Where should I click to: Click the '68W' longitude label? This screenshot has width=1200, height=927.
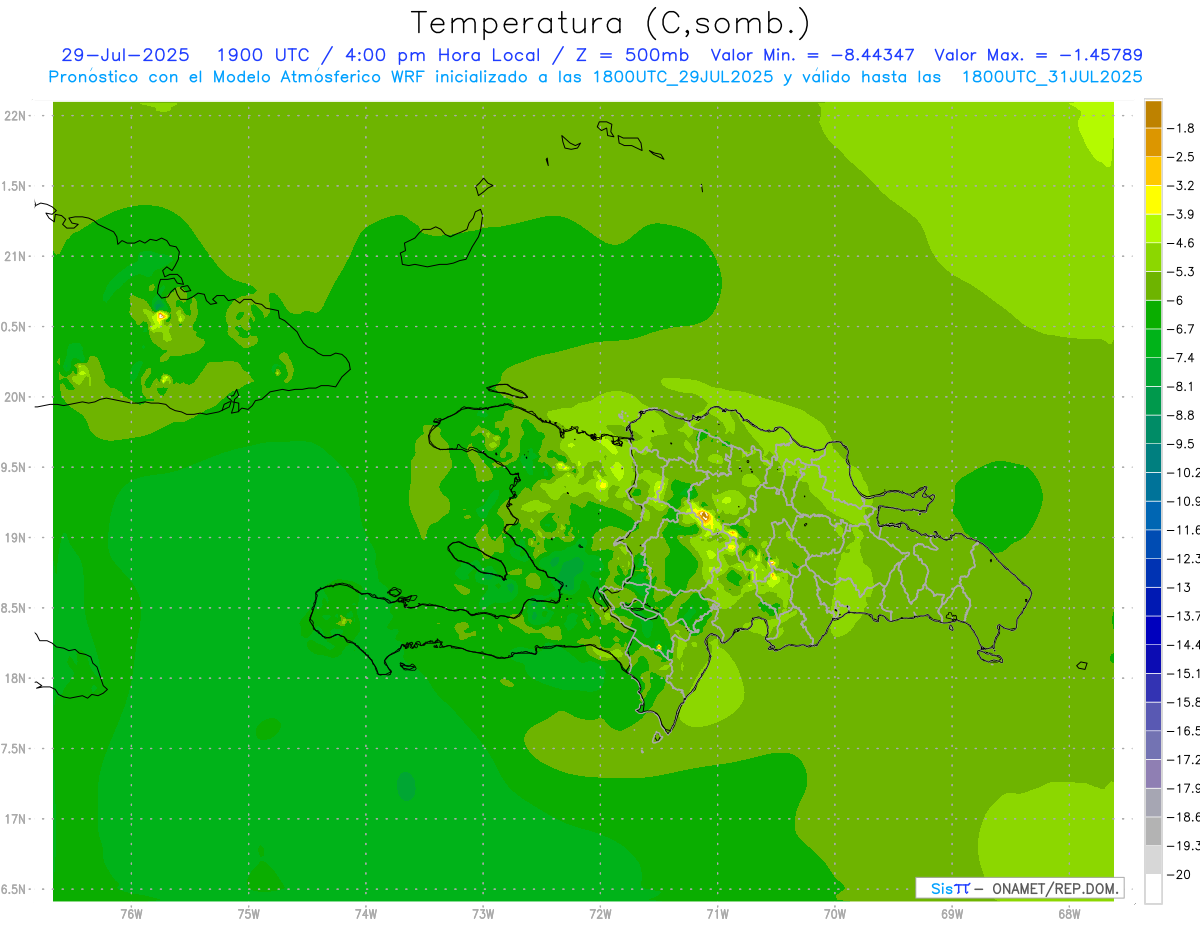tap(1069, 914)
